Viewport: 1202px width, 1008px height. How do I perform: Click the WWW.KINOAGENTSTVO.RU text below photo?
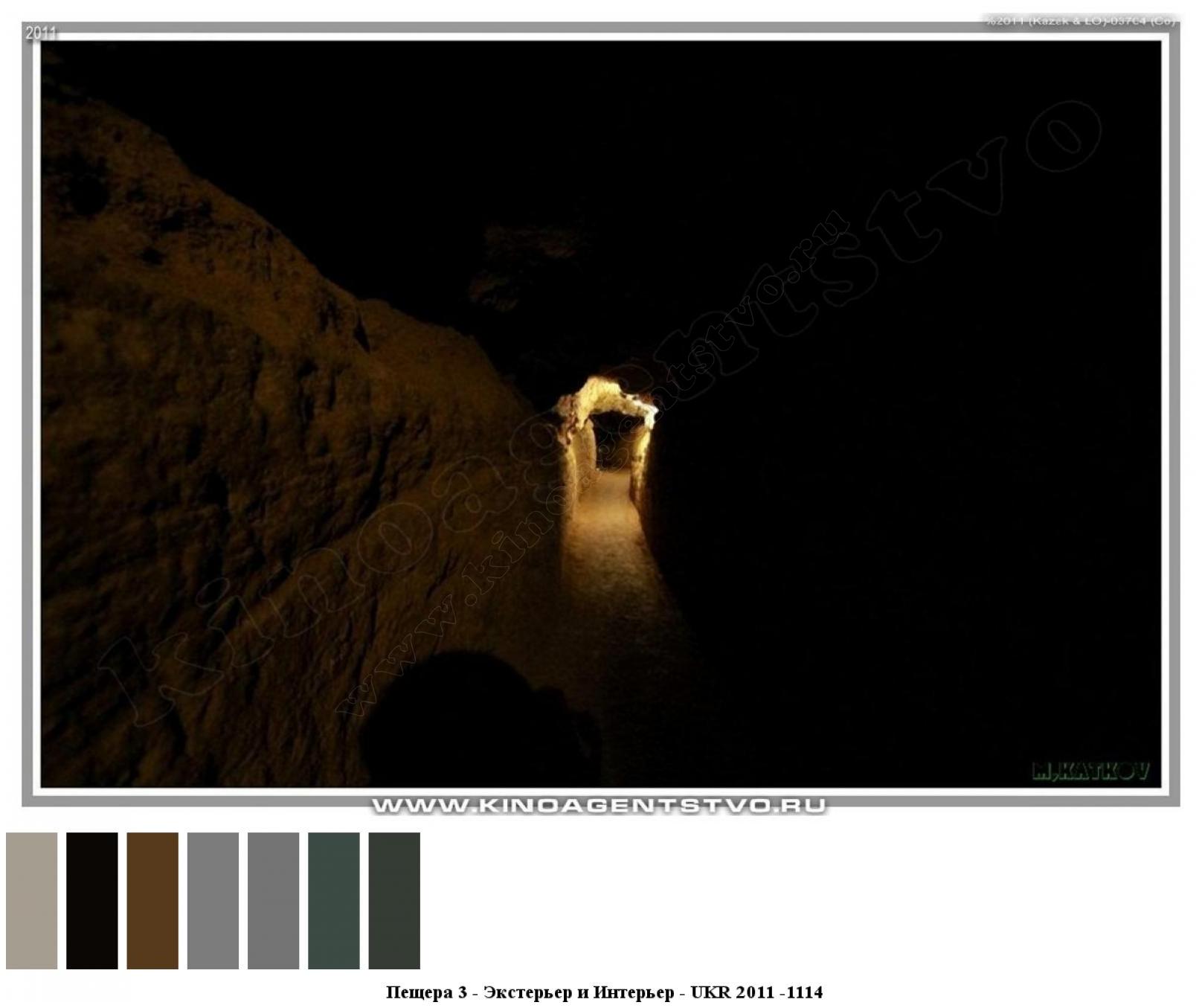[599, 806]
